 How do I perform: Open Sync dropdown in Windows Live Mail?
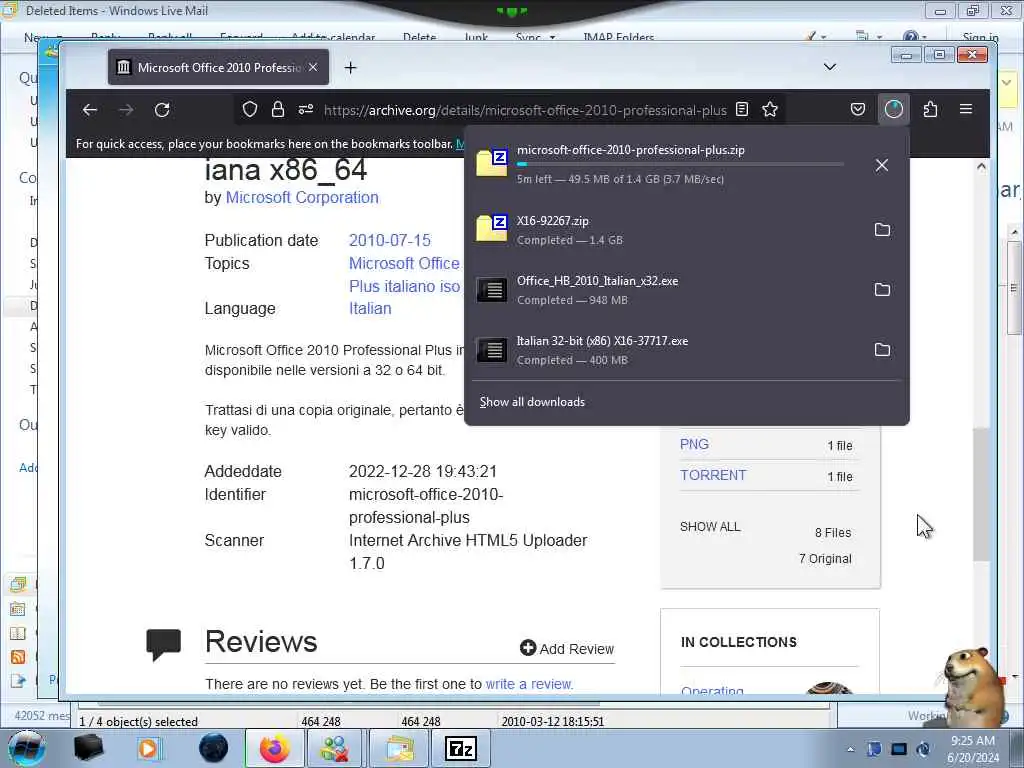click(x=536, y=37)
